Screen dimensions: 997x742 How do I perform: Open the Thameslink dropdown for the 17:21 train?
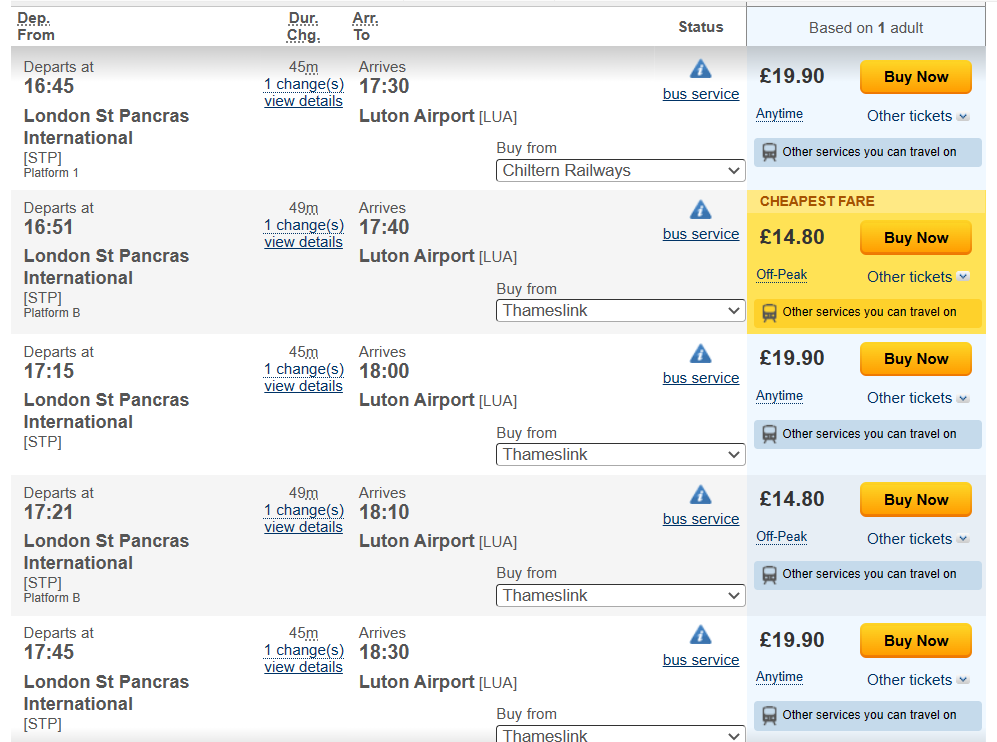pyautogui.click(x=620, y=596)
